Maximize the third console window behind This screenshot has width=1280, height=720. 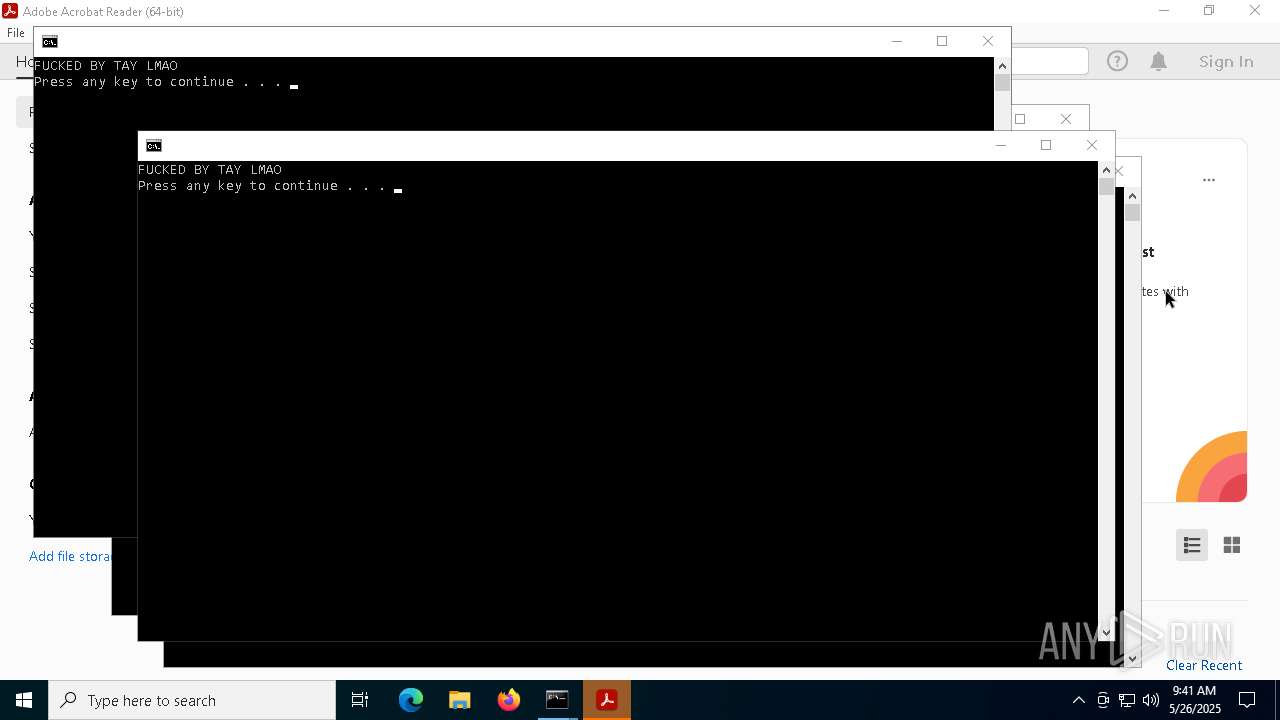[1020, 119]
